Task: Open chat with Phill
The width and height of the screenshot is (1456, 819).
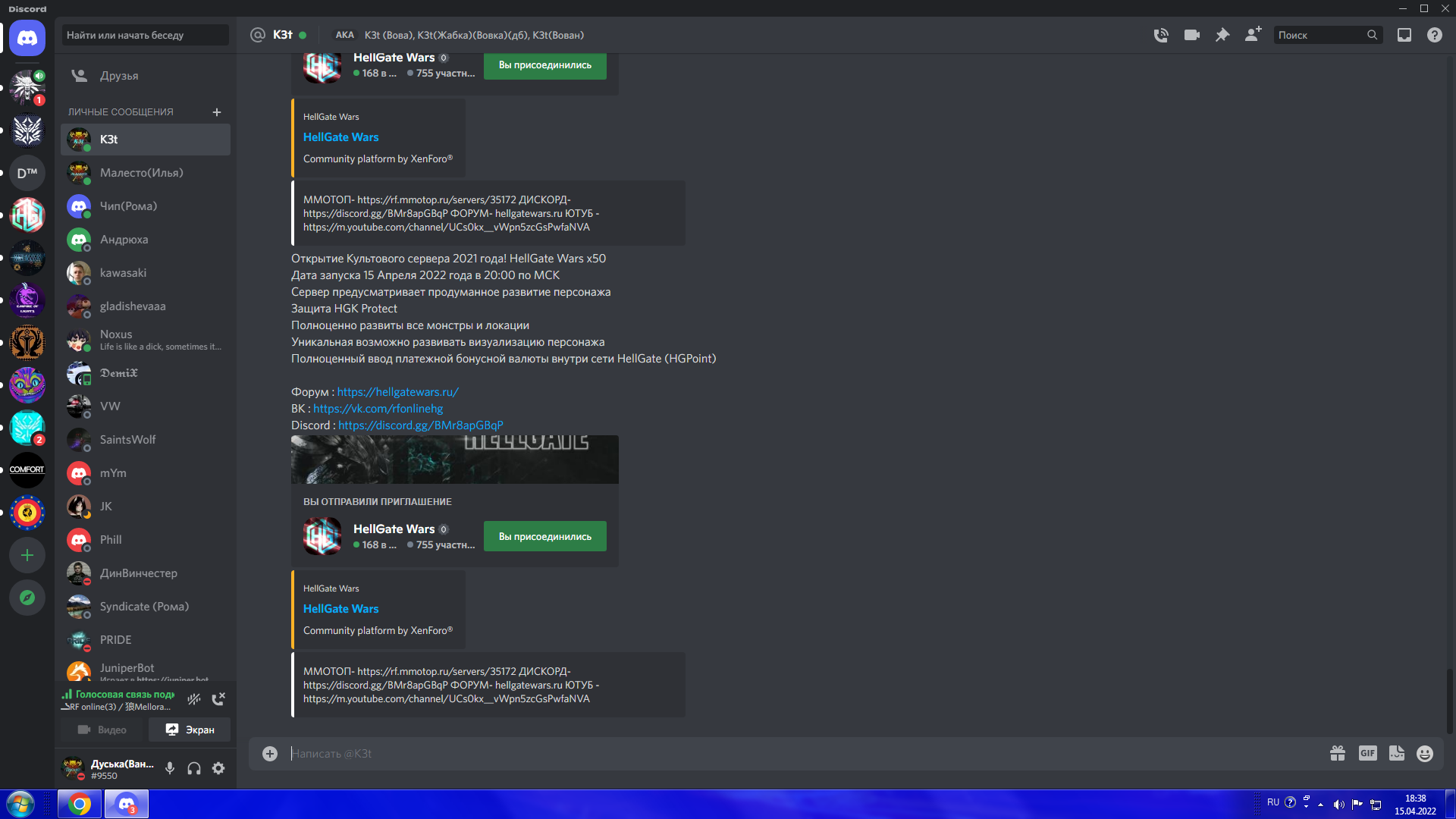Action: point(146,540)
